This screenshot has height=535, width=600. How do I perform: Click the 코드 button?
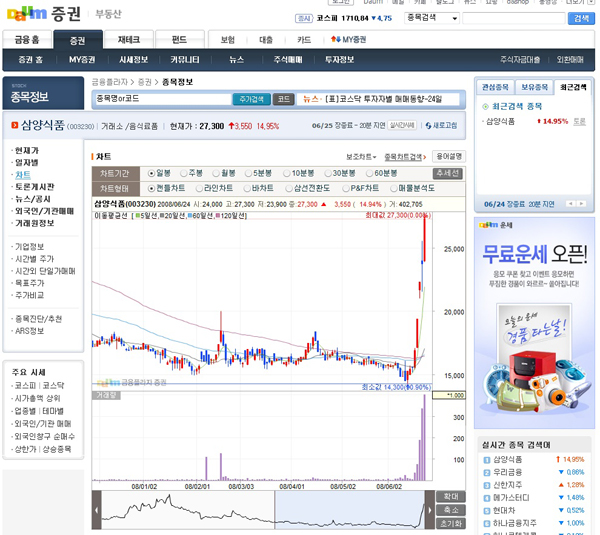tap(284, 99)
